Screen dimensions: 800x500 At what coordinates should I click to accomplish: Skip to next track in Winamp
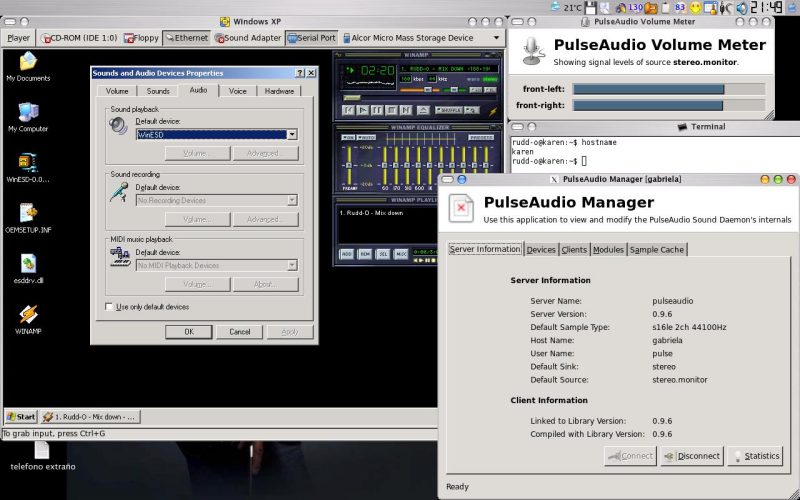tap(406, 110)
